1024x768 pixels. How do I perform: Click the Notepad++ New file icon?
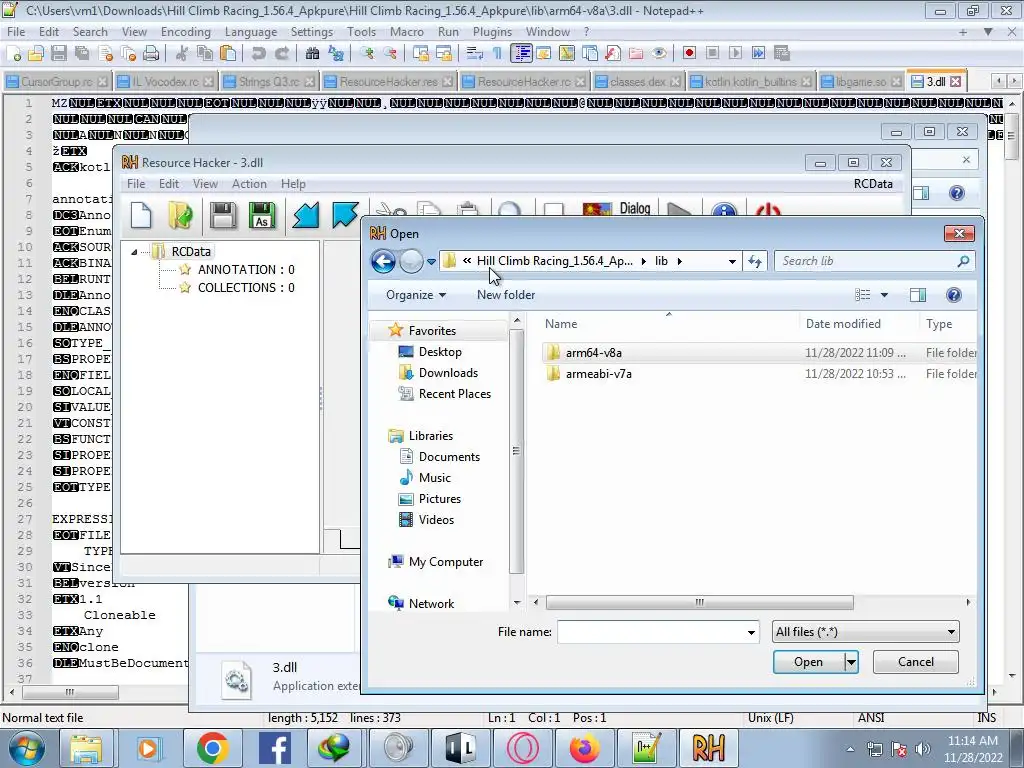[x=14, y=54]
